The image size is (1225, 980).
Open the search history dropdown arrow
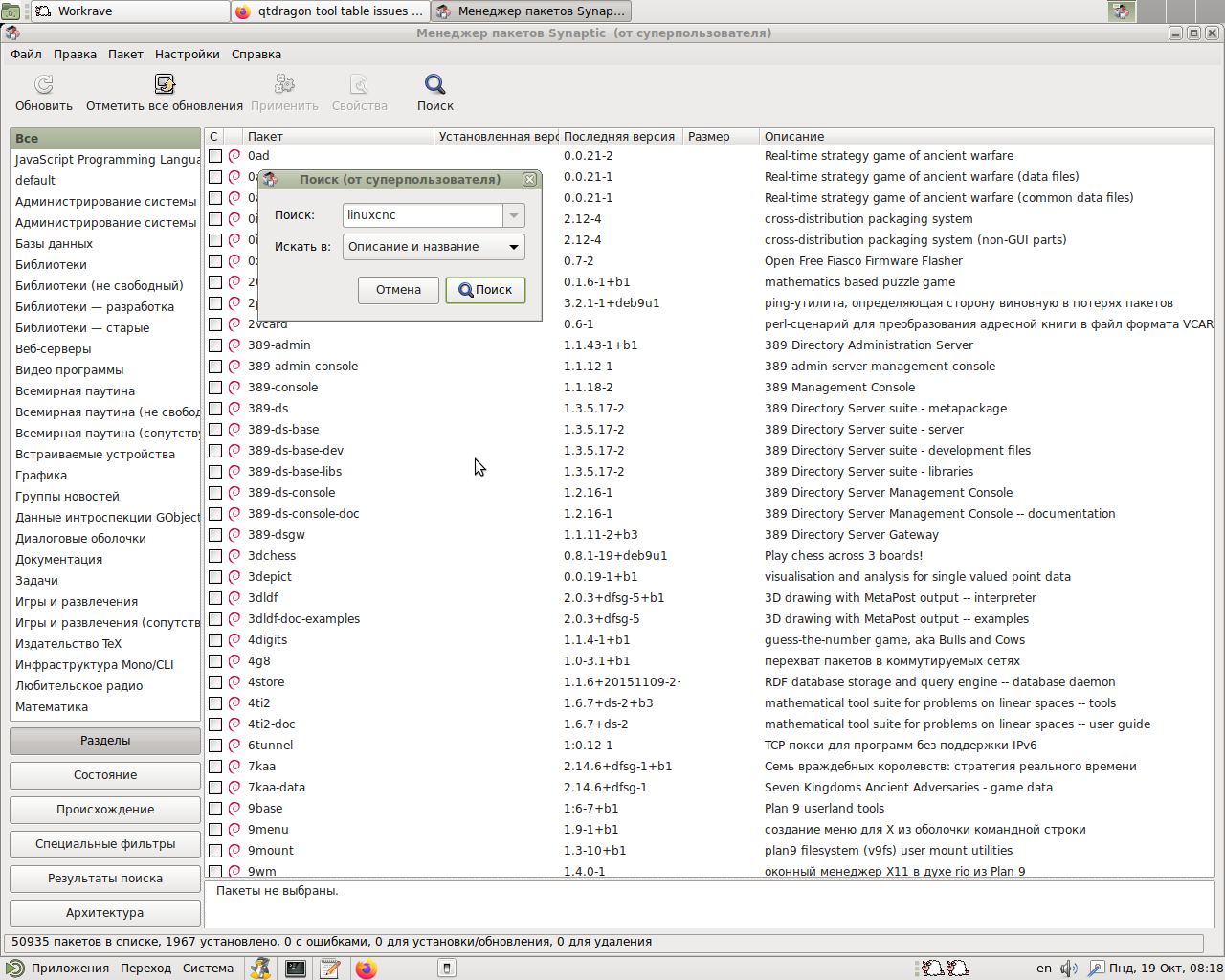pos(514,215)
